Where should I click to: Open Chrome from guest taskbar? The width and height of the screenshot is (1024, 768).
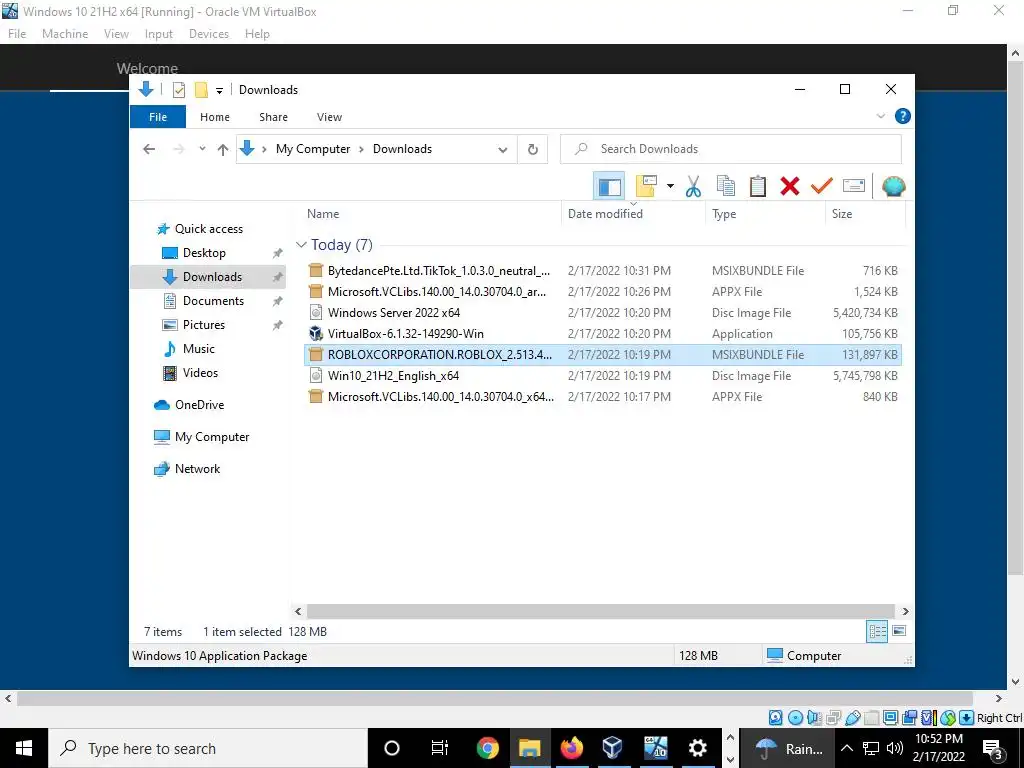(487, 748)
